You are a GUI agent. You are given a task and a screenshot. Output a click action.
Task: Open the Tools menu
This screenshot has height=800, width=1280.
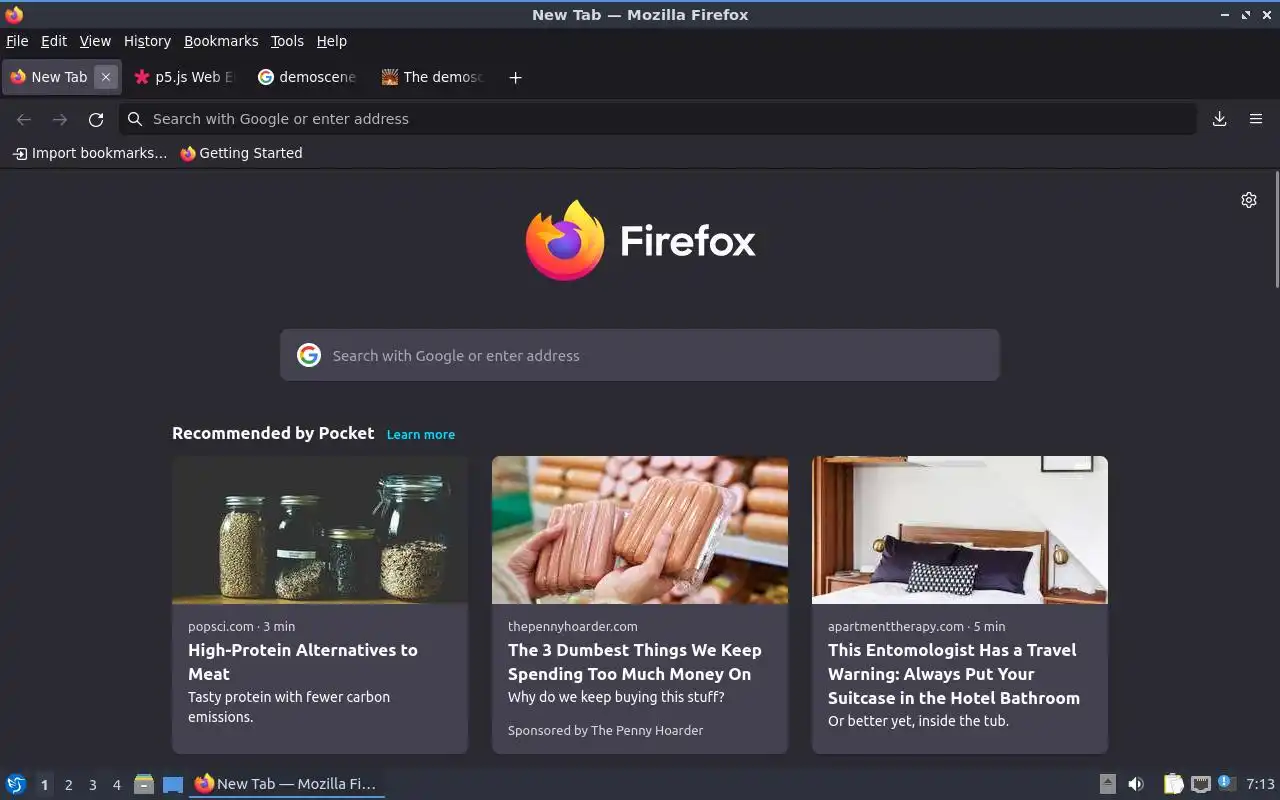coord(287,41)
